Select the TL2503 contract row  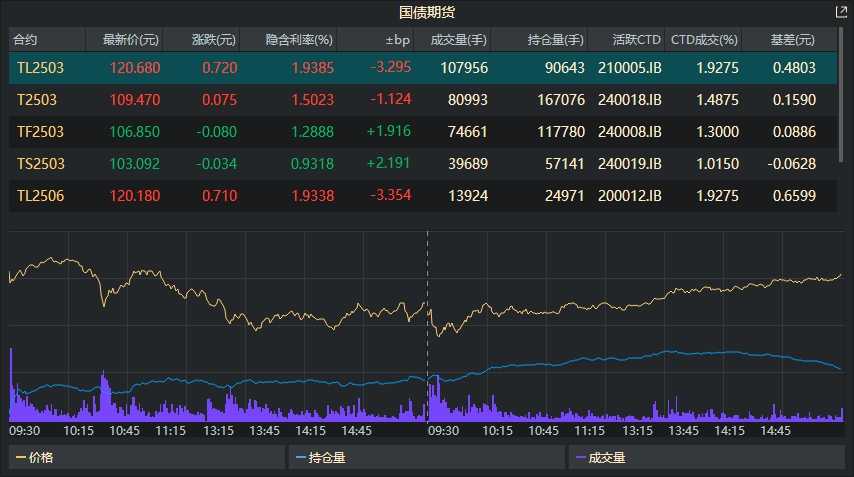38,68
